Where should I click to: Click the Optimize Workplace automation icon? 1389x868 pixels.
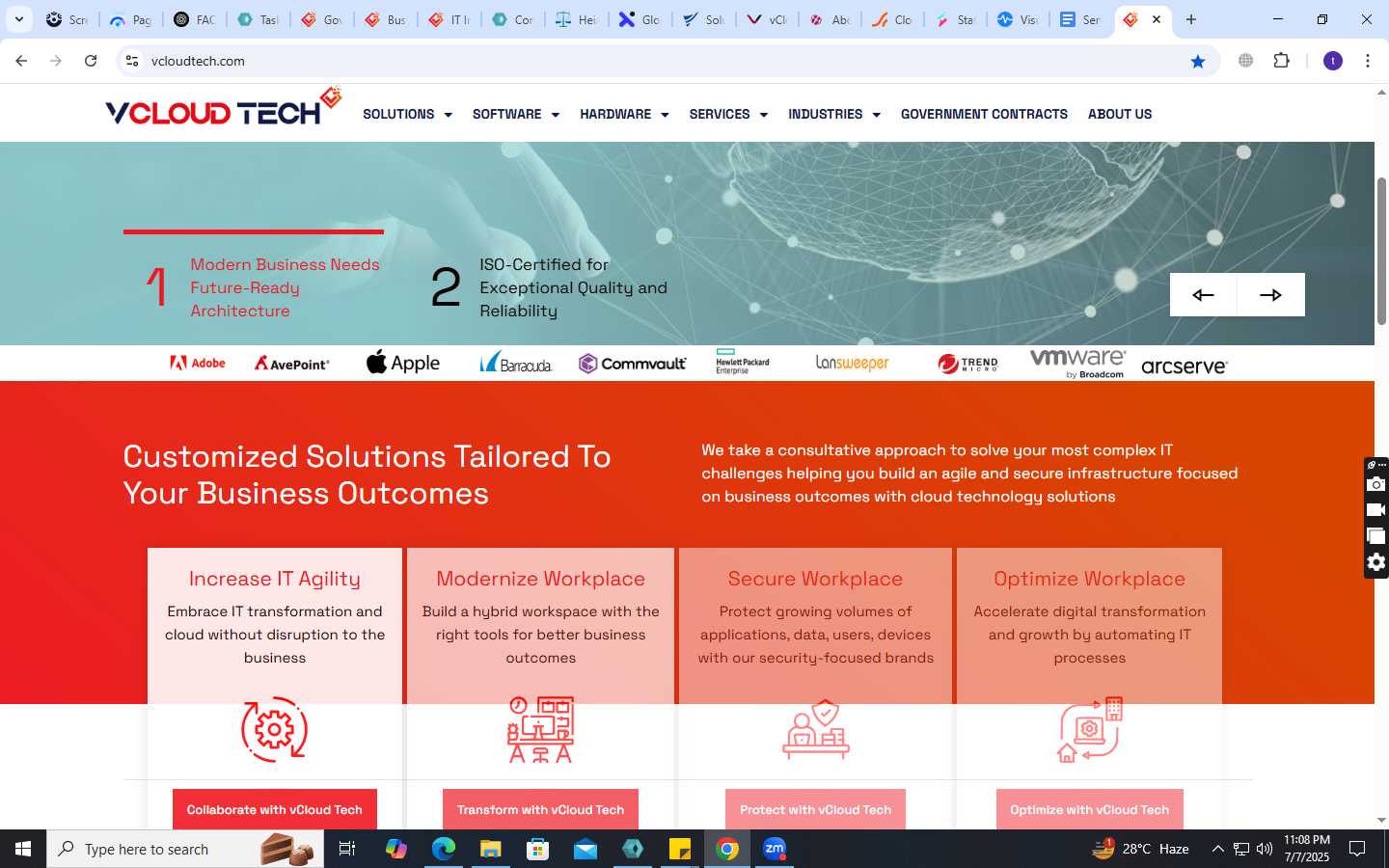click(1090, 730)
